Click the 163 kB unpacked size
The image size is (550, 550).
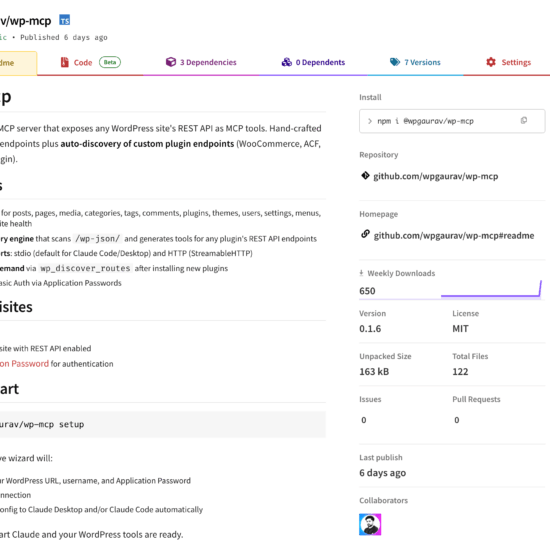(x=374, y=371)
